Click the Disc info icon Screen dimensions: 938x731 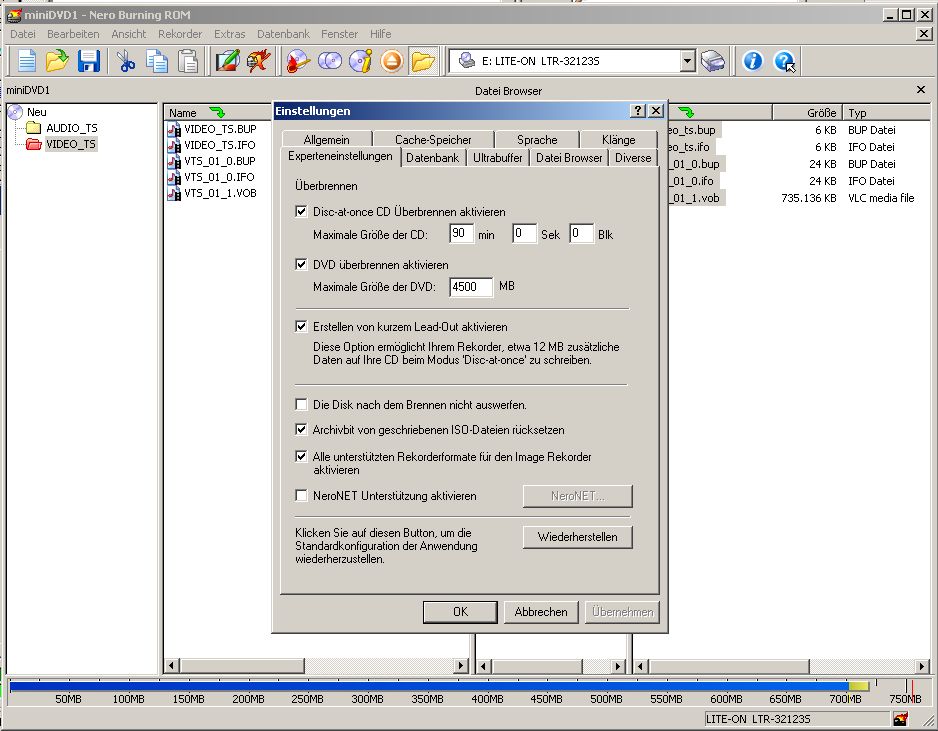point(361,61)
